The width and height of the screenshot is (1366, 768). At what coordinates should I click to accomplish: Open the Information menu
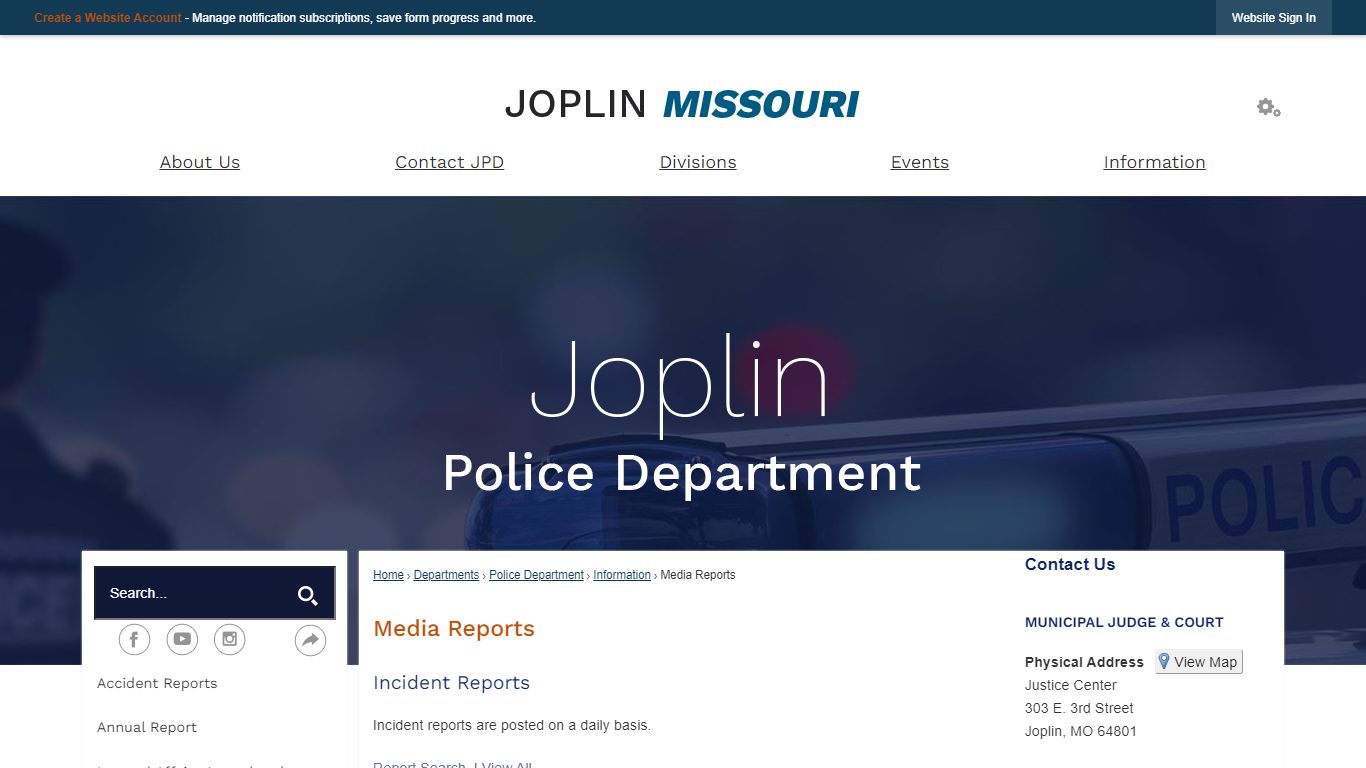click(1154, 162)
